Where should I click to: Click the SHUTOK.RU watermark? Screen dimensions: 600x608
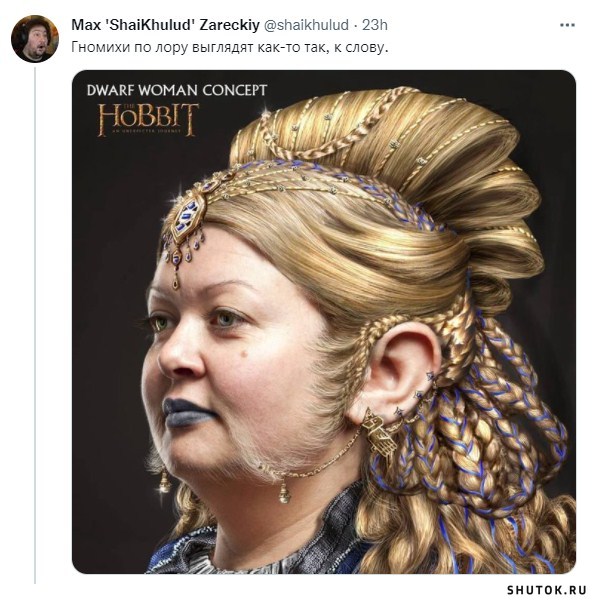pyautogui.click(x=549, y=591)
